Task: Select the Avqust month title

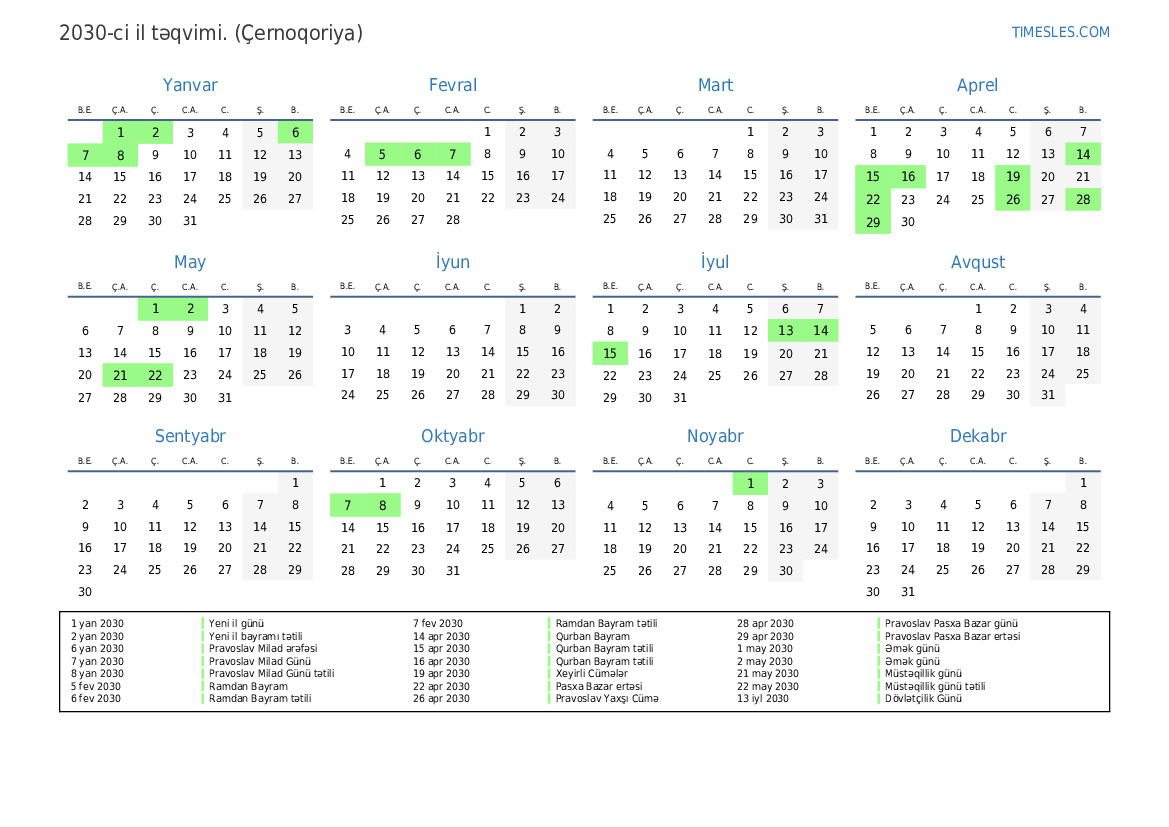Action: tap(977, 262)
